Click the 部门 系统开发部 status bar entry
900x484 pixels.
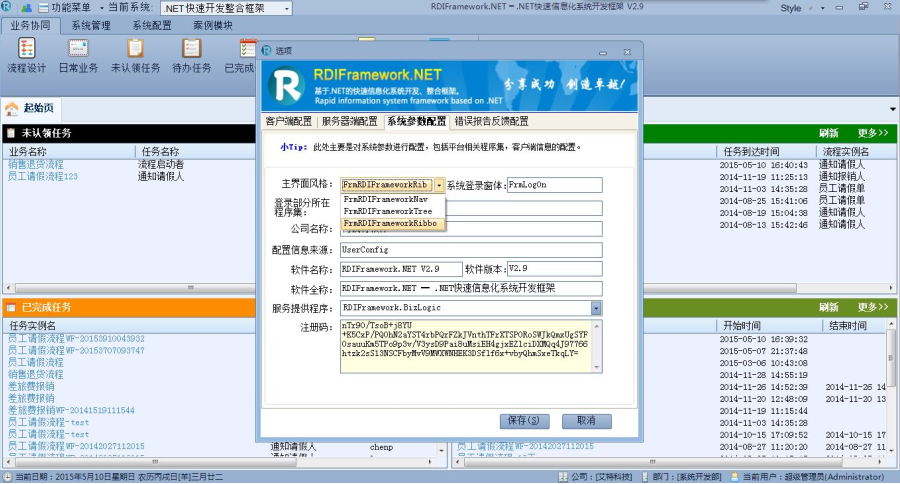681,477
